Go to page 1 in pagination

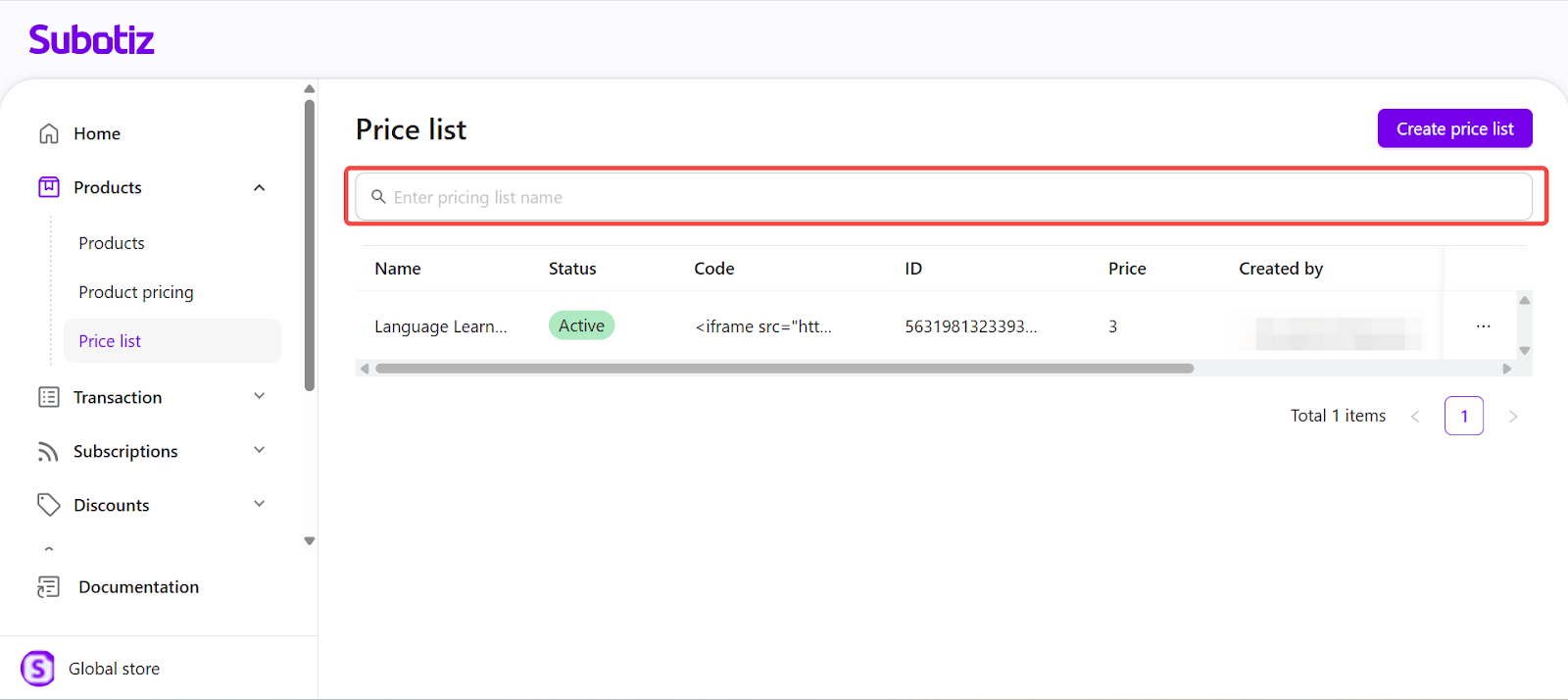(1463, 416)
